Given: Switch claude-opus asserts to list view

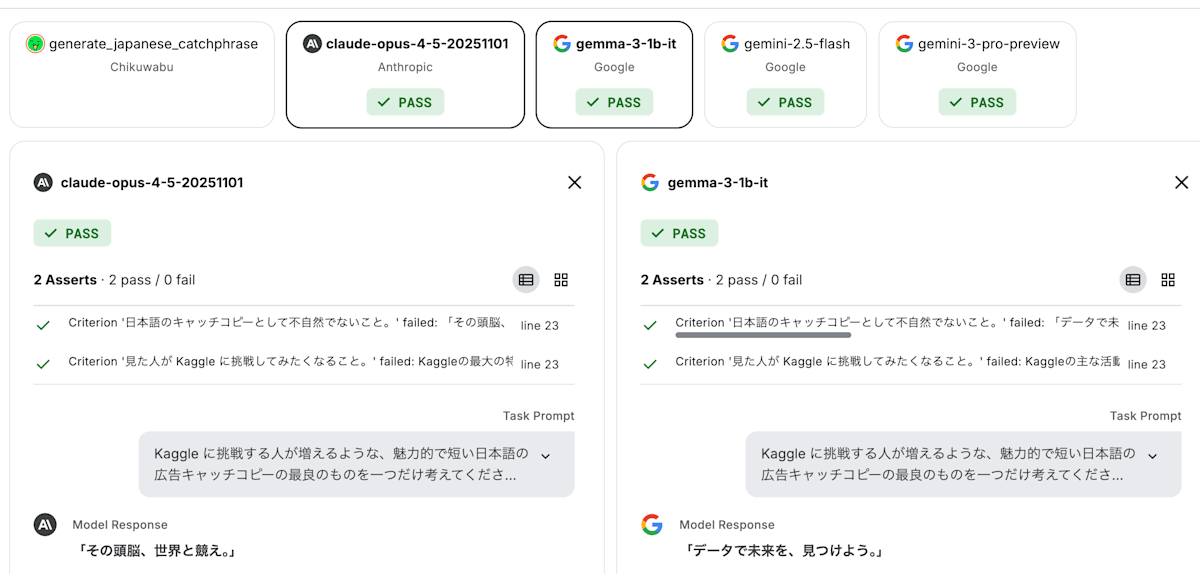Looking at the screenshot, I should click(526, 280).
